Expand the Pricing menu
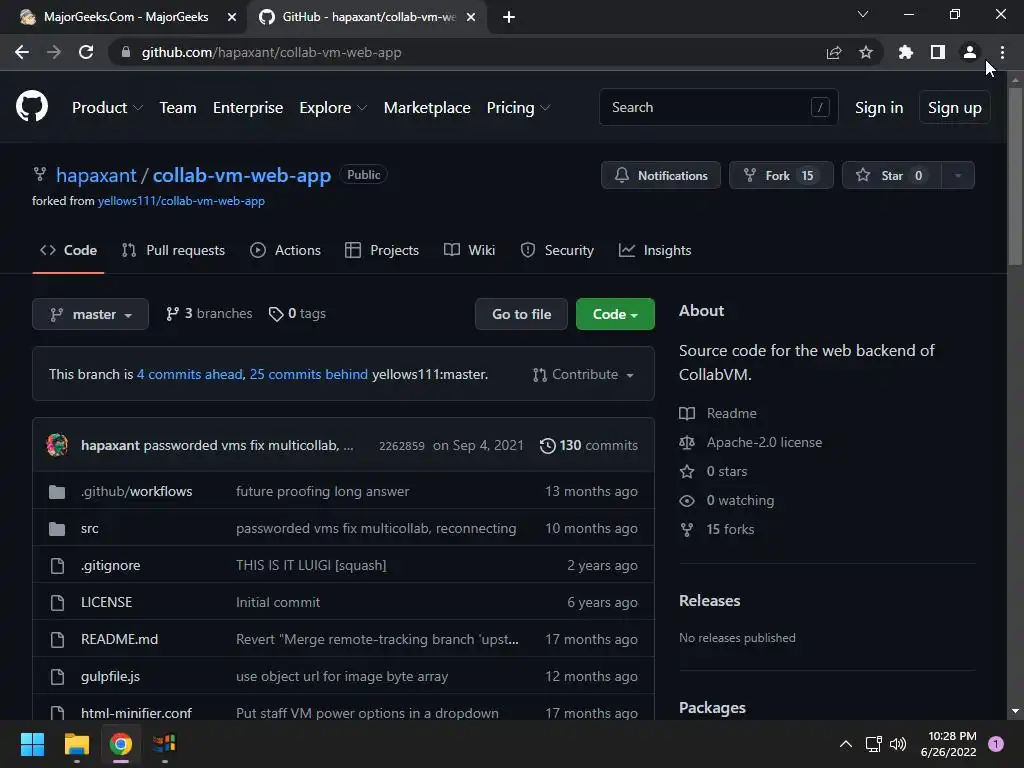Image resolution: width=1024 pixels, height=768 pixels. [519, 108]
